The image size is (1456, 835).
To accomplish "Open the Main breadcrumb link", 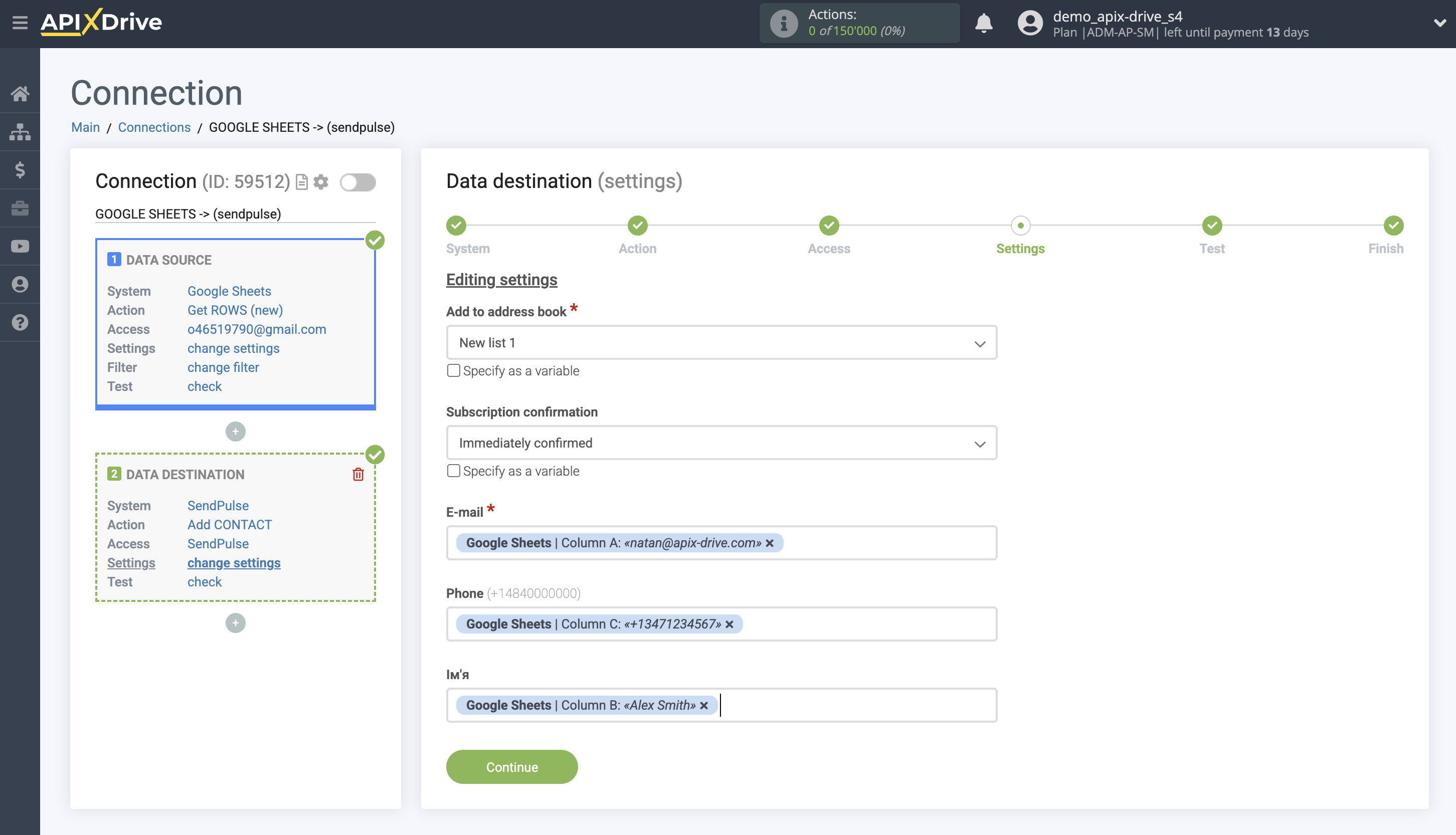I will pos(85,127).
